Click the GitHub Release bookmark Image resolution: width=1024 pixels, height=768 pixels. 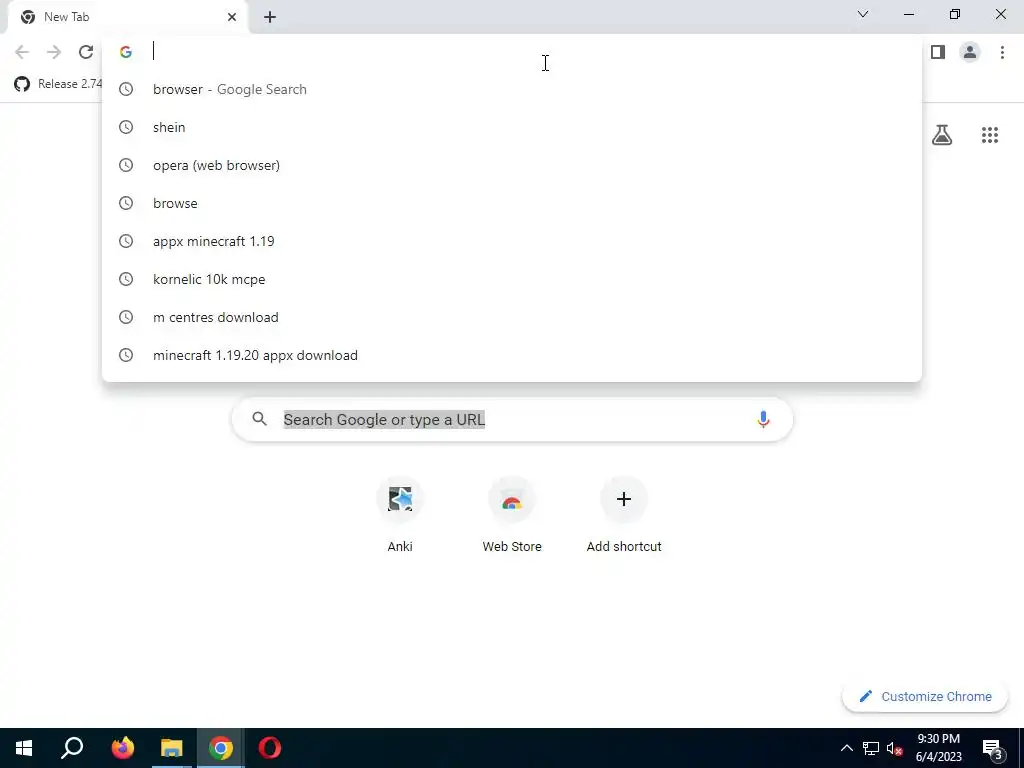tap(58, 84)
